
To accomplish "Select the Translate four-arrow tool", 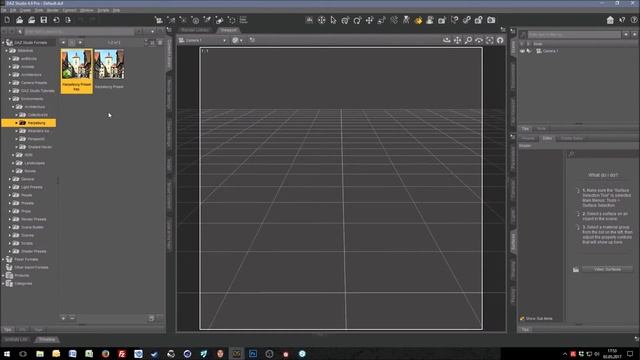I will [369, 20].
